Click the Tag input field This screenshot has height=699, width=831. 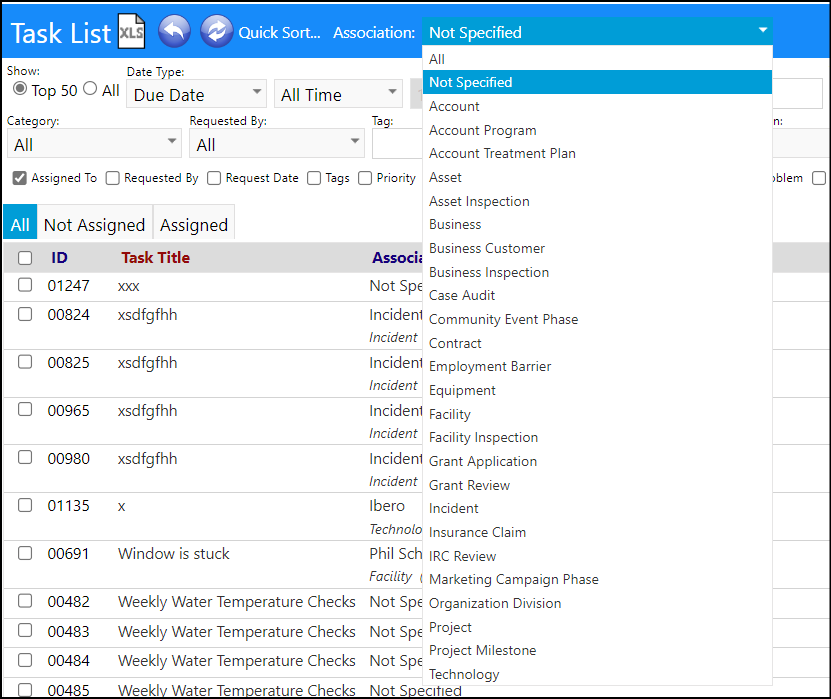coord(397,144)
